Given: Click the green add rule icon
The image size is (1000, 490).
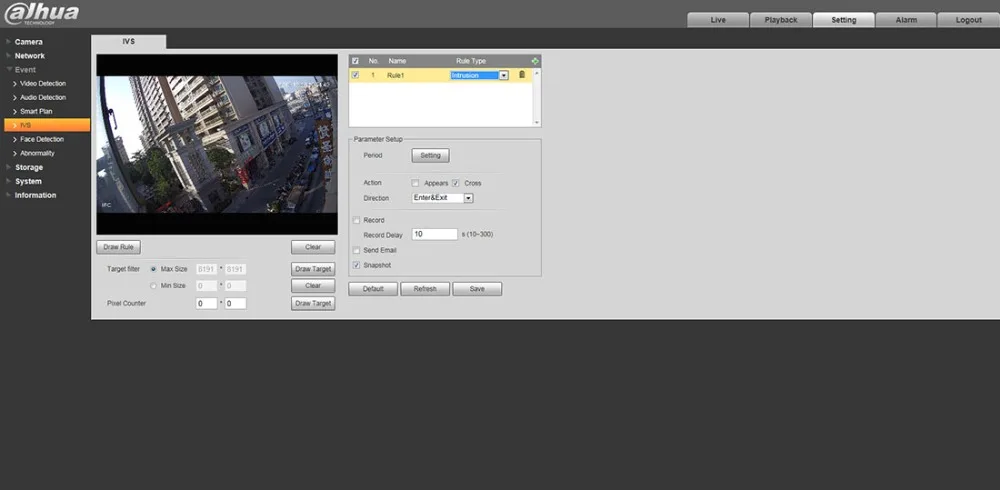Looking at the screenshot, I should click(x=535, y=61).
